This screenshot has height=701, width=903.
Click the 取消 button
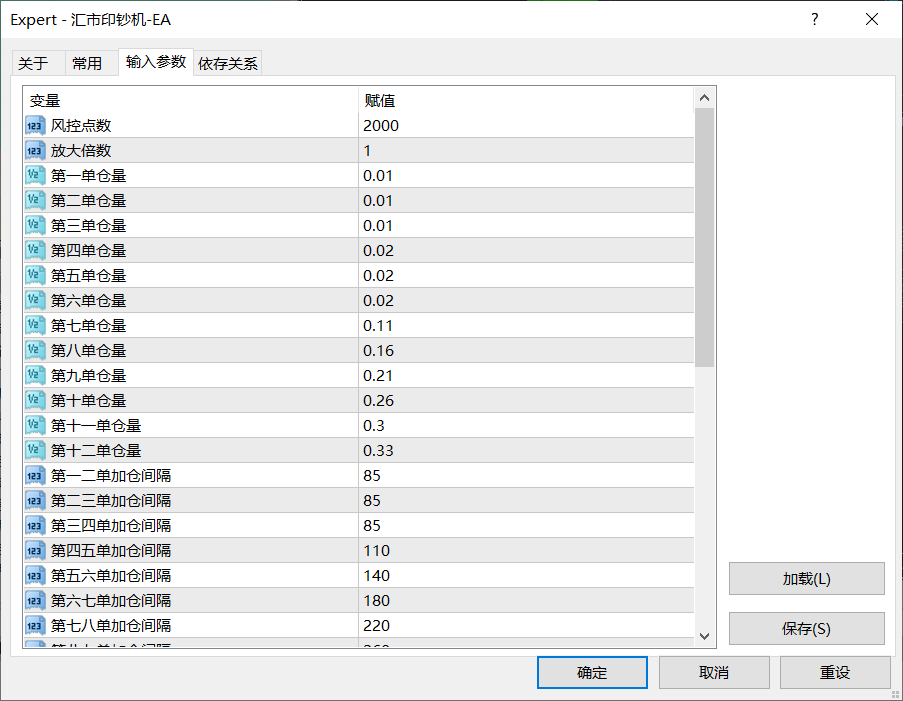(x=714, y=672)
